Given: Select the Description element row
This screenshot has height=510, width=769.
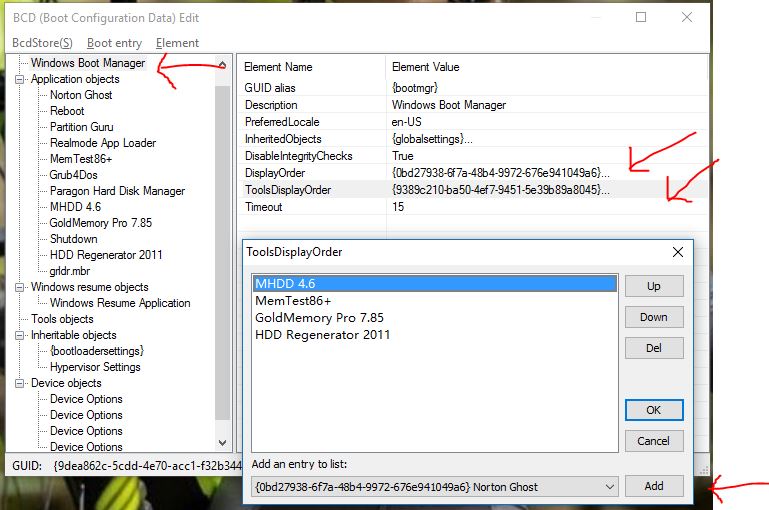Looking at the screenshot, I should click(473, 105).
